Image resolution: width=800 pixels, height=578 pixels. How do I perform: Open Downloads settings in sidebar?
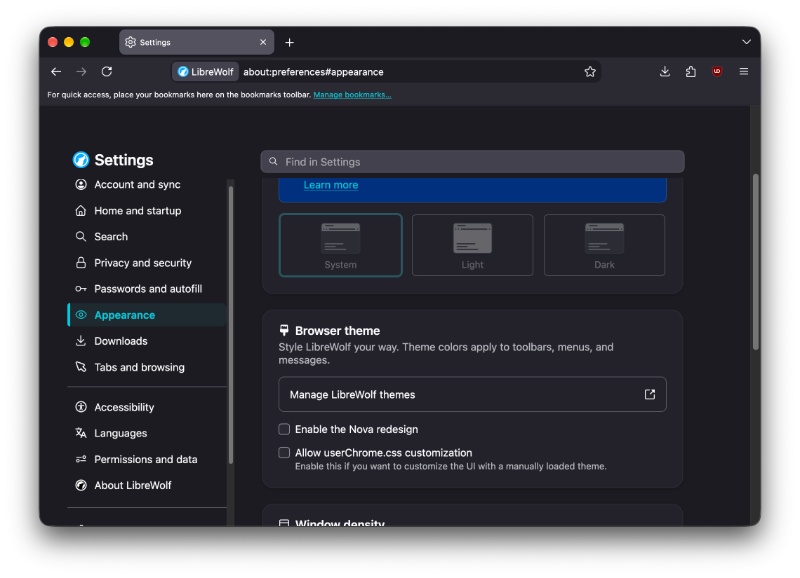(147, 341)
